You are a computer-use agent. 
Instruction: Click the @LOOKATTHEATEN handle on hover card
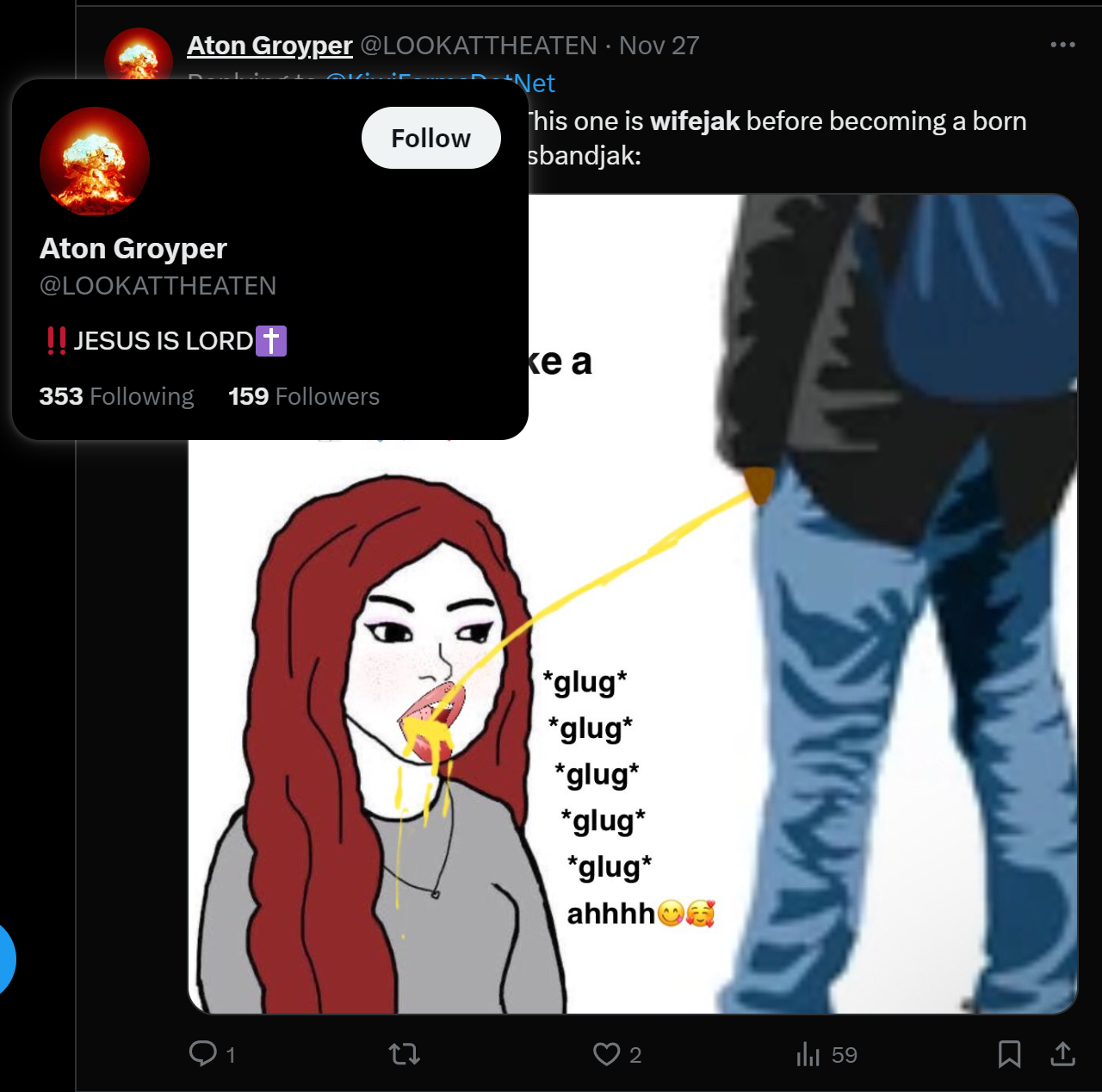[158, 286]
